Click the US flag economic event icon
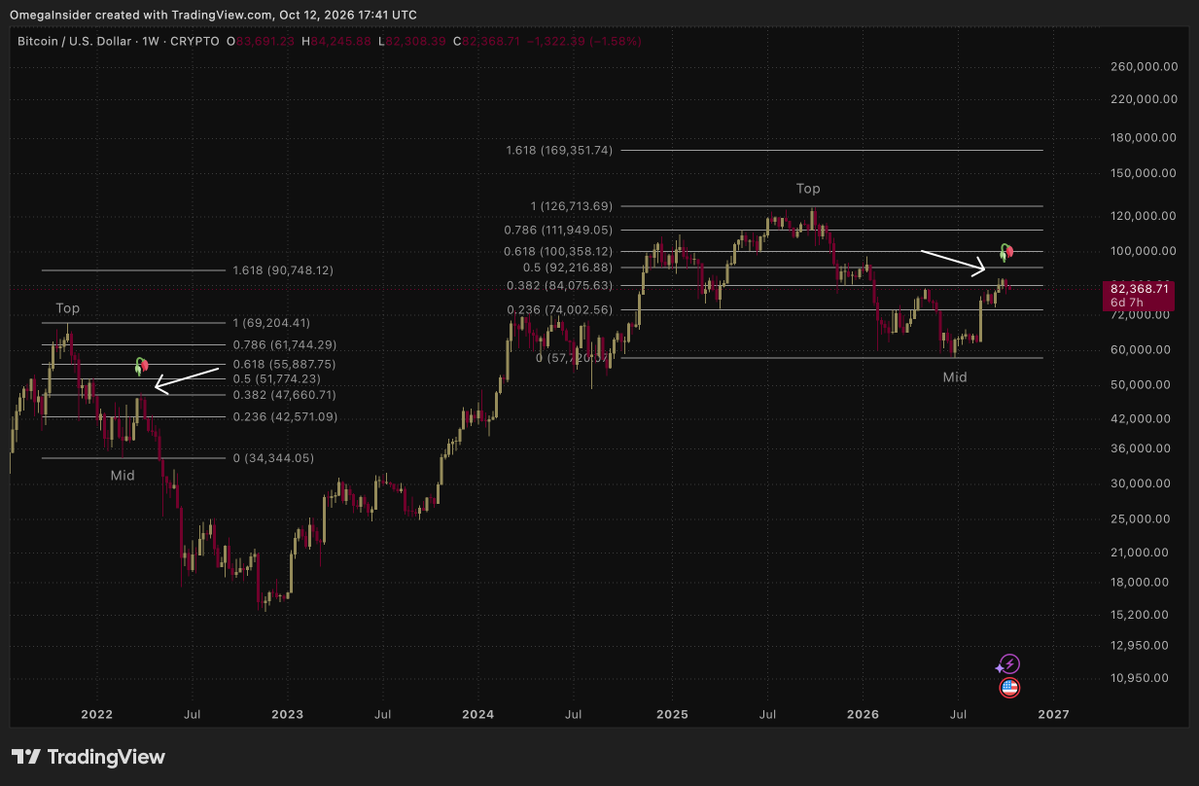The image size is (1199, 786). 1009,688
